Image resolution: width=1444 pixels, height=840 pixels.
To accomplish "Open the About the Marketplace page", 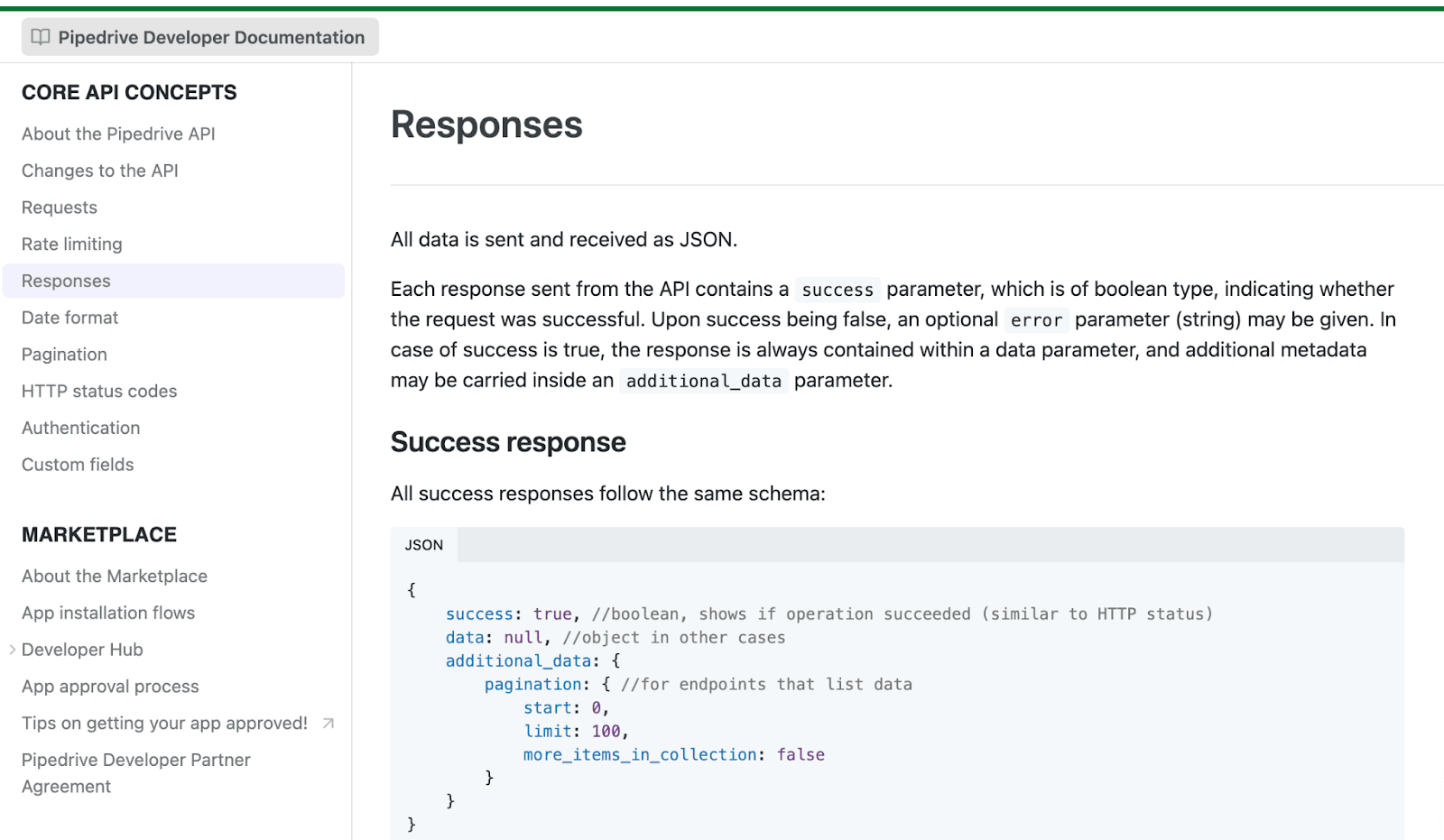I will click(x=114, y=576).
